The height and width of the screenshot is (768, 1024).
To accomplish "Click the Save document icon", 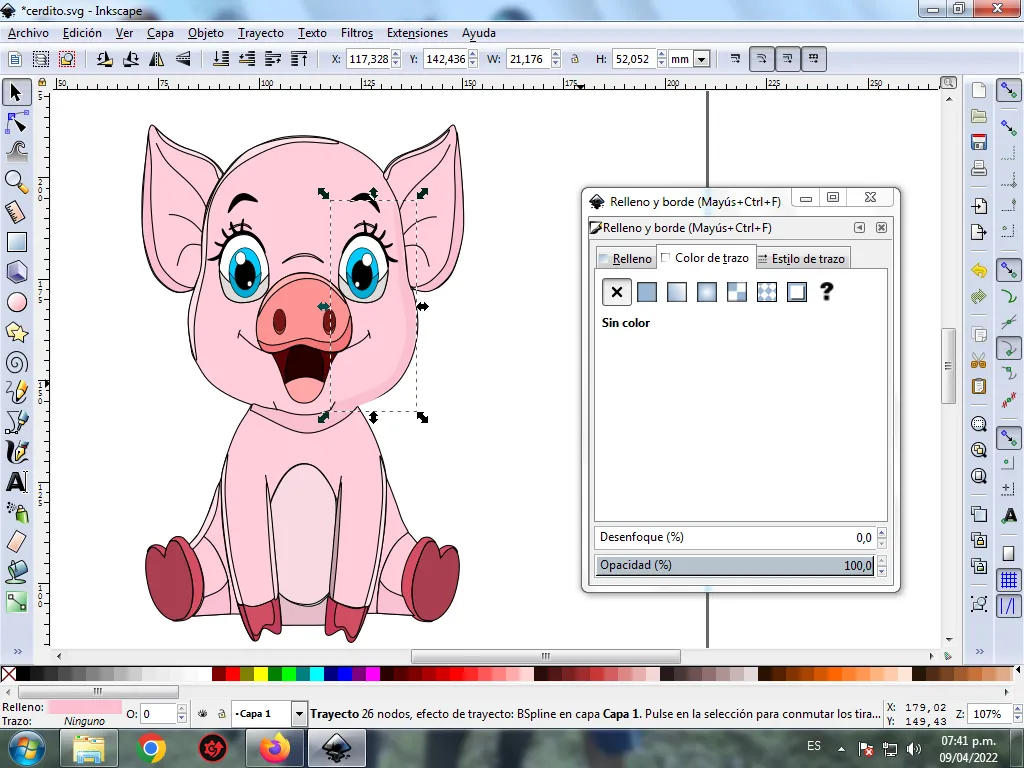I will (978, 142).
